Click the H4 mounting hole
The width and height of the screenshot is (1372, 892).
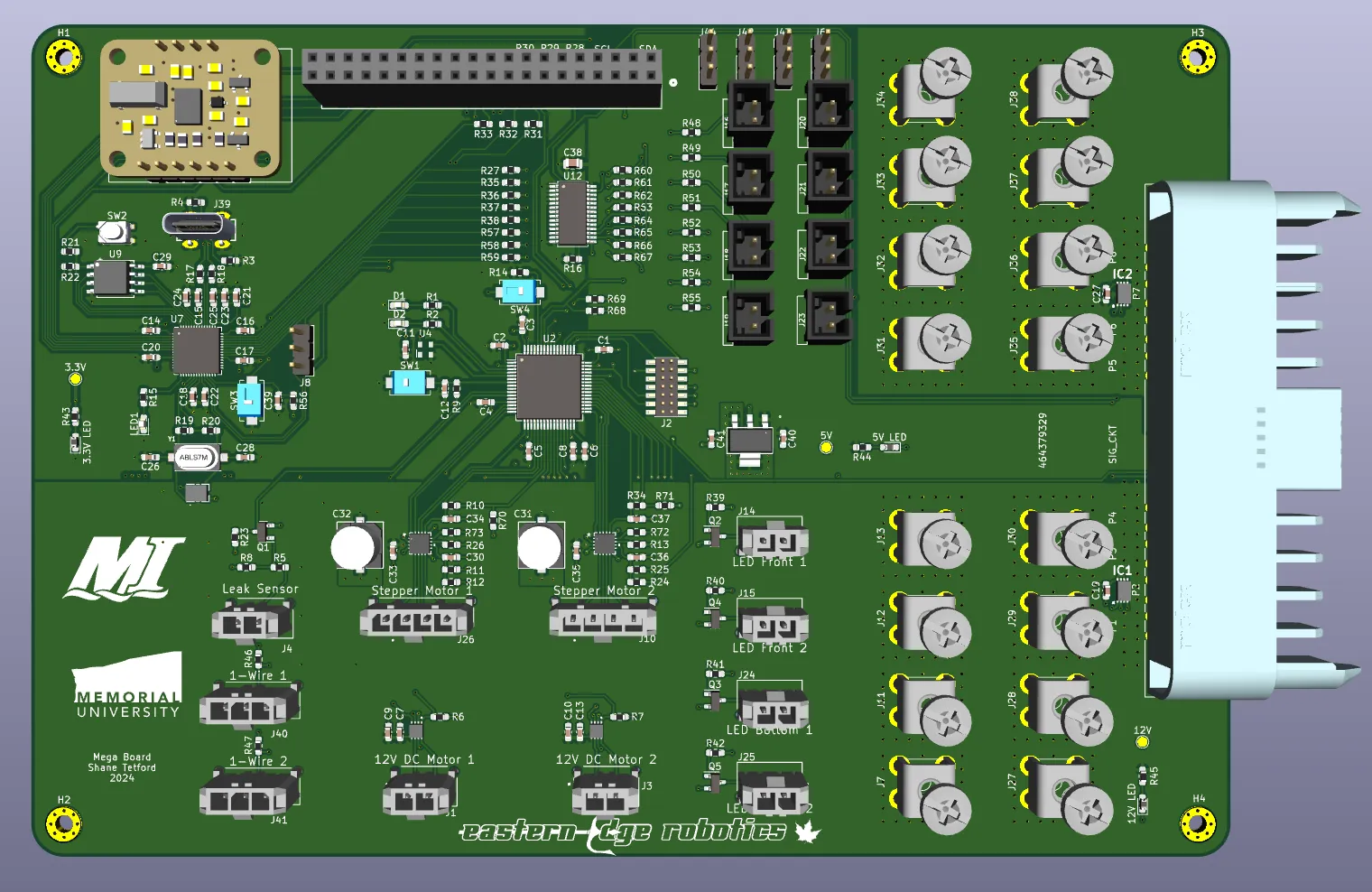coord(1198,822)
